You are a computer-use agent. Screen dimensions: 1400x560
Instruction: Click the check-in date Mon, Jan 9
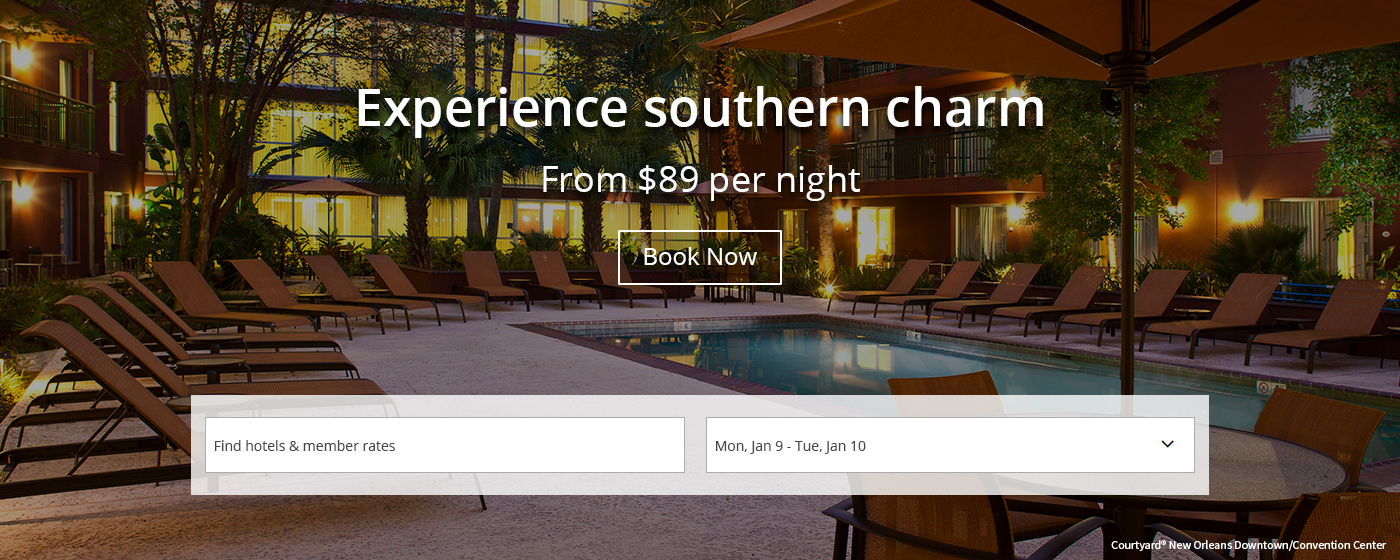click(749, 446)
